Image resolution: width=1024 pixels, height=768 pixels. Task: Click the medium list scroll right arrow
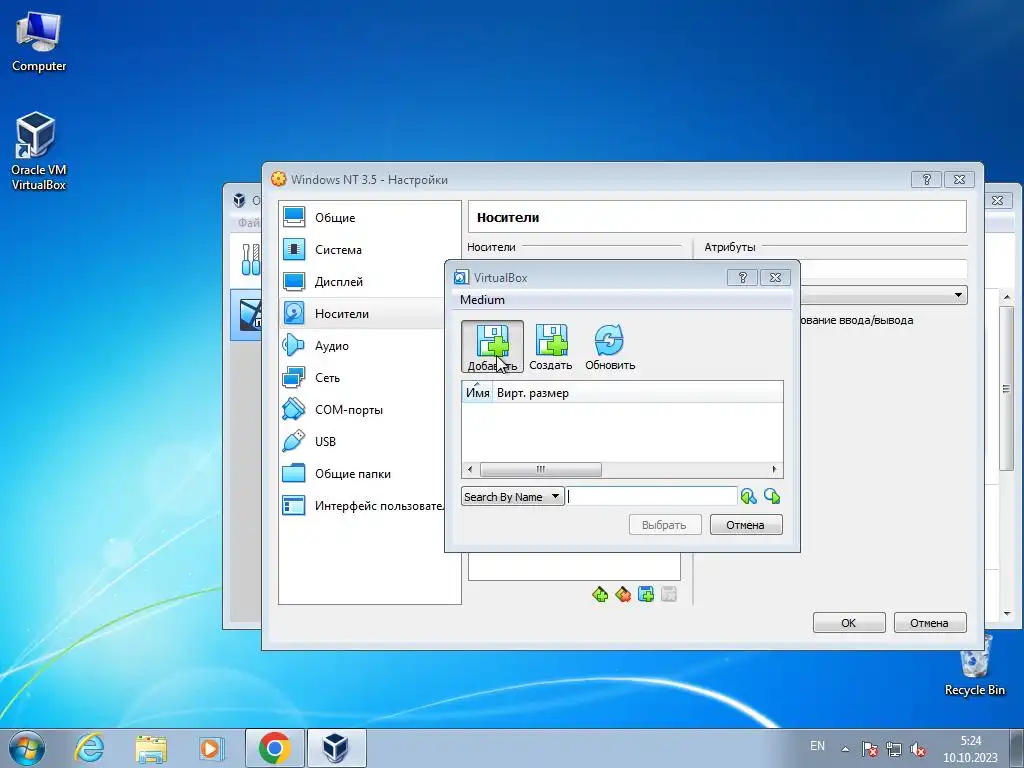[x=775, y=470]
